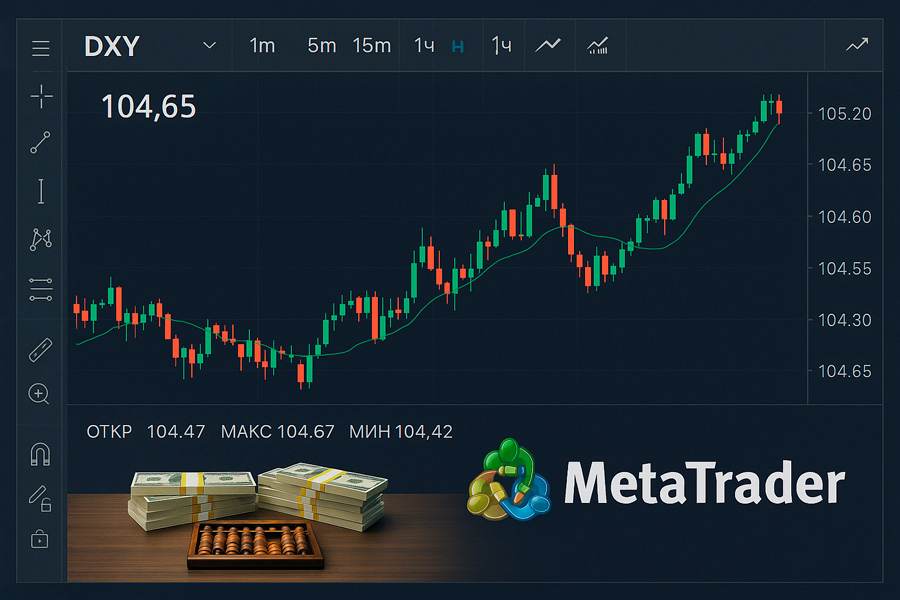Expand the DXY symbol dropdown chevron
The height and width of the screenshot is (600, 900).
209,46
